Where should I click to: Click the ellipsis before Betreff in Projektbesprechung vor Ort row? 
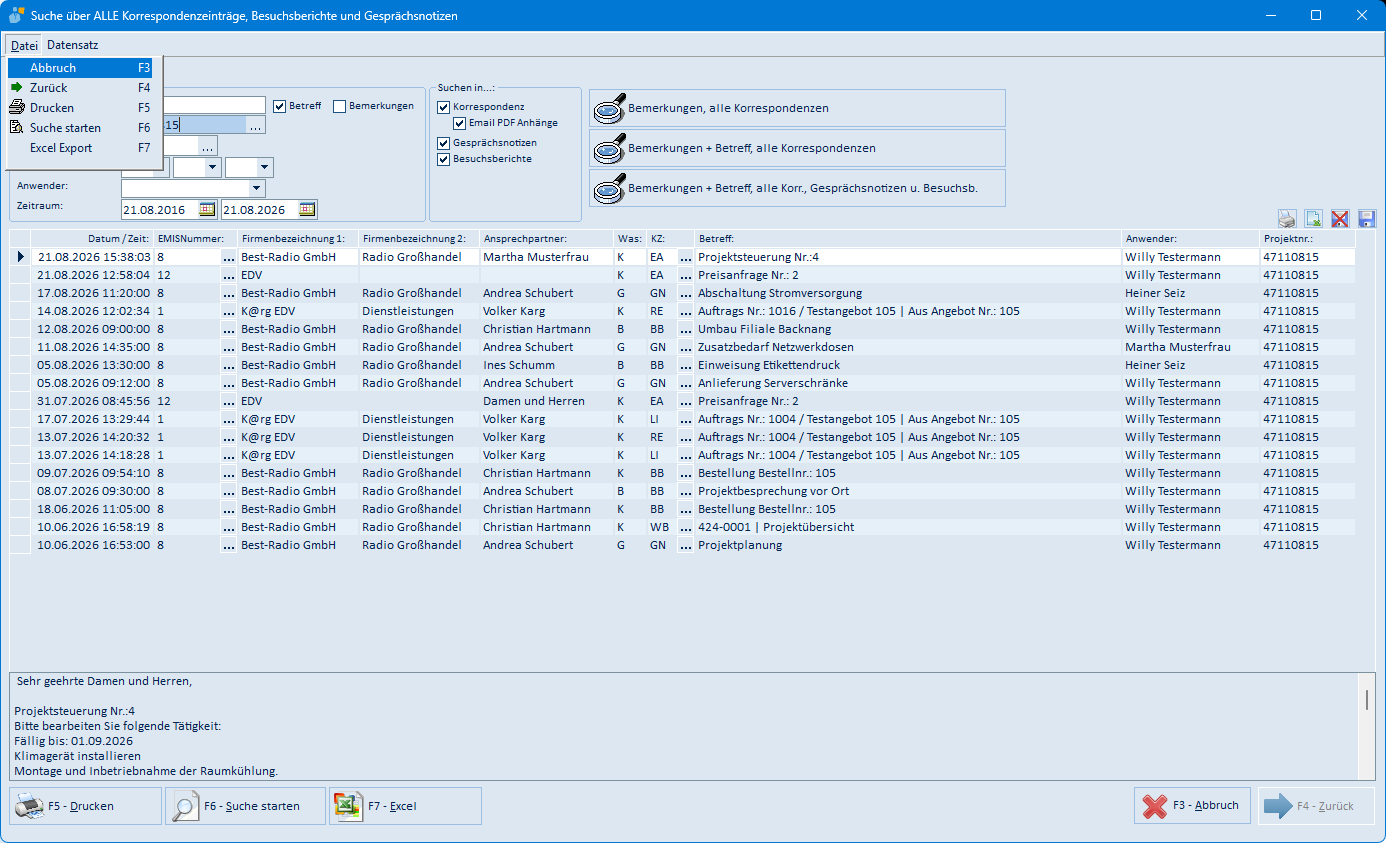tap(685, 491)
